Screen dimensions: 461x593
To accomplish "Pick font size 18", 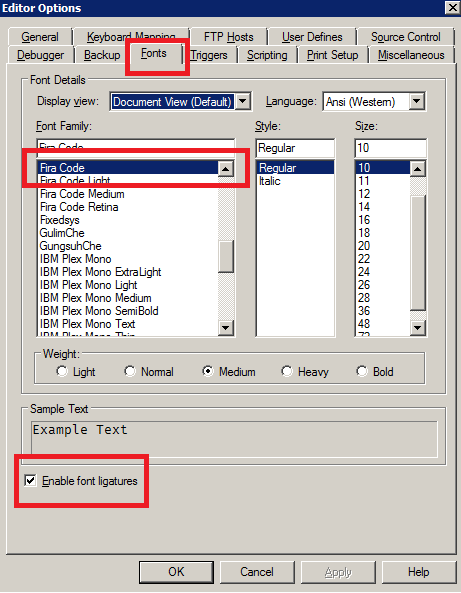I will 383,233.
